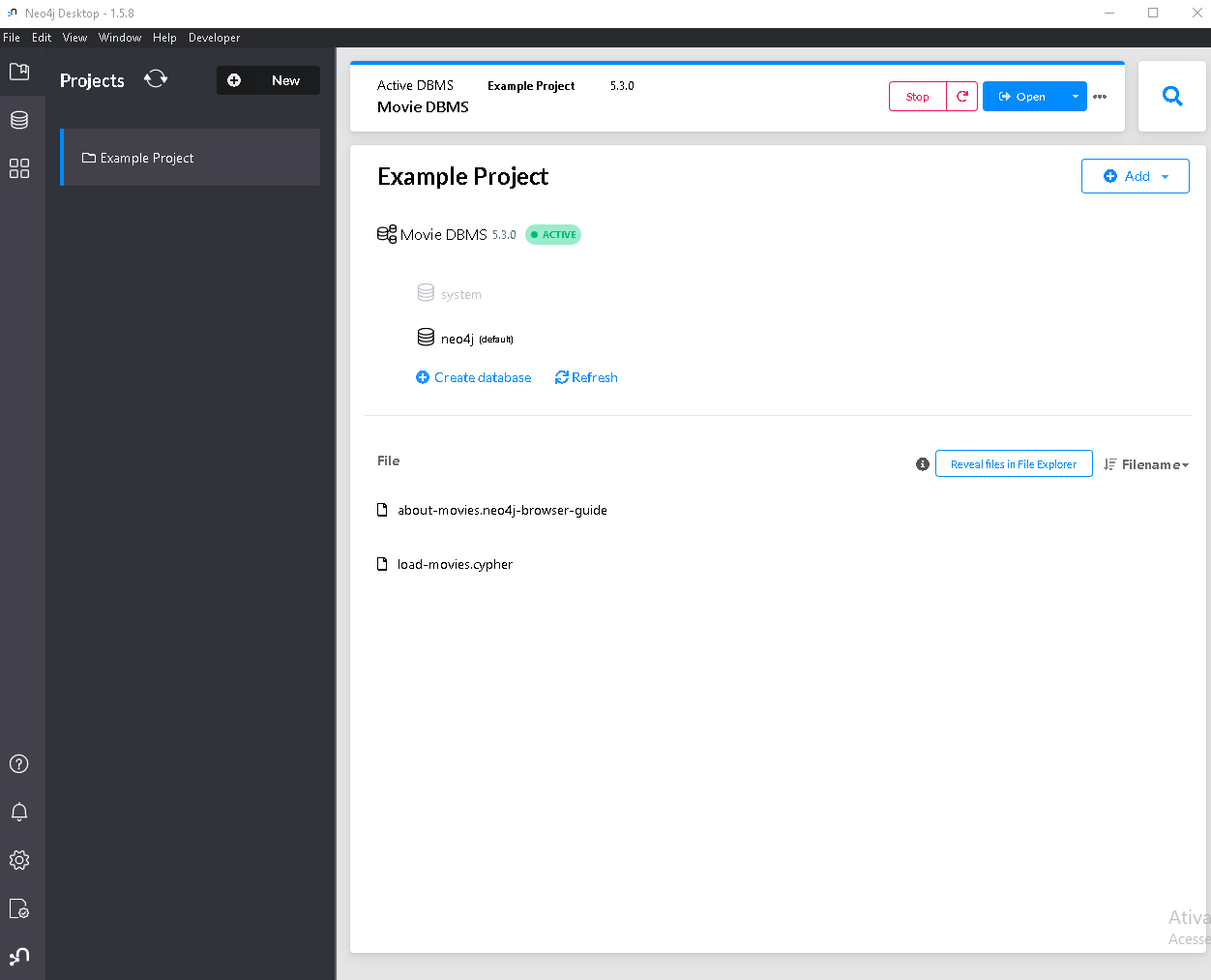Minimize the Neo4j Desktop window
Viewport: 1211px width, 980px height.
1109,13
